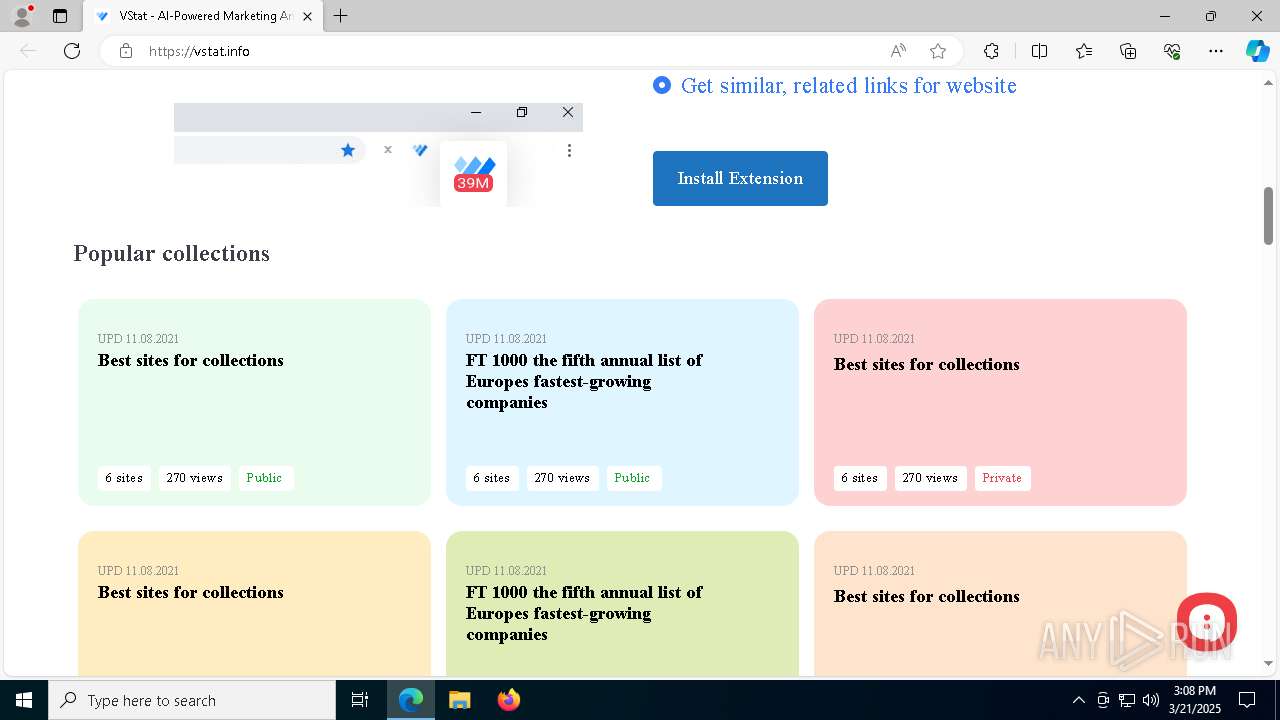
Task: Select 'Get similar, related links' radio bullet
Action: tap(661, 85)
